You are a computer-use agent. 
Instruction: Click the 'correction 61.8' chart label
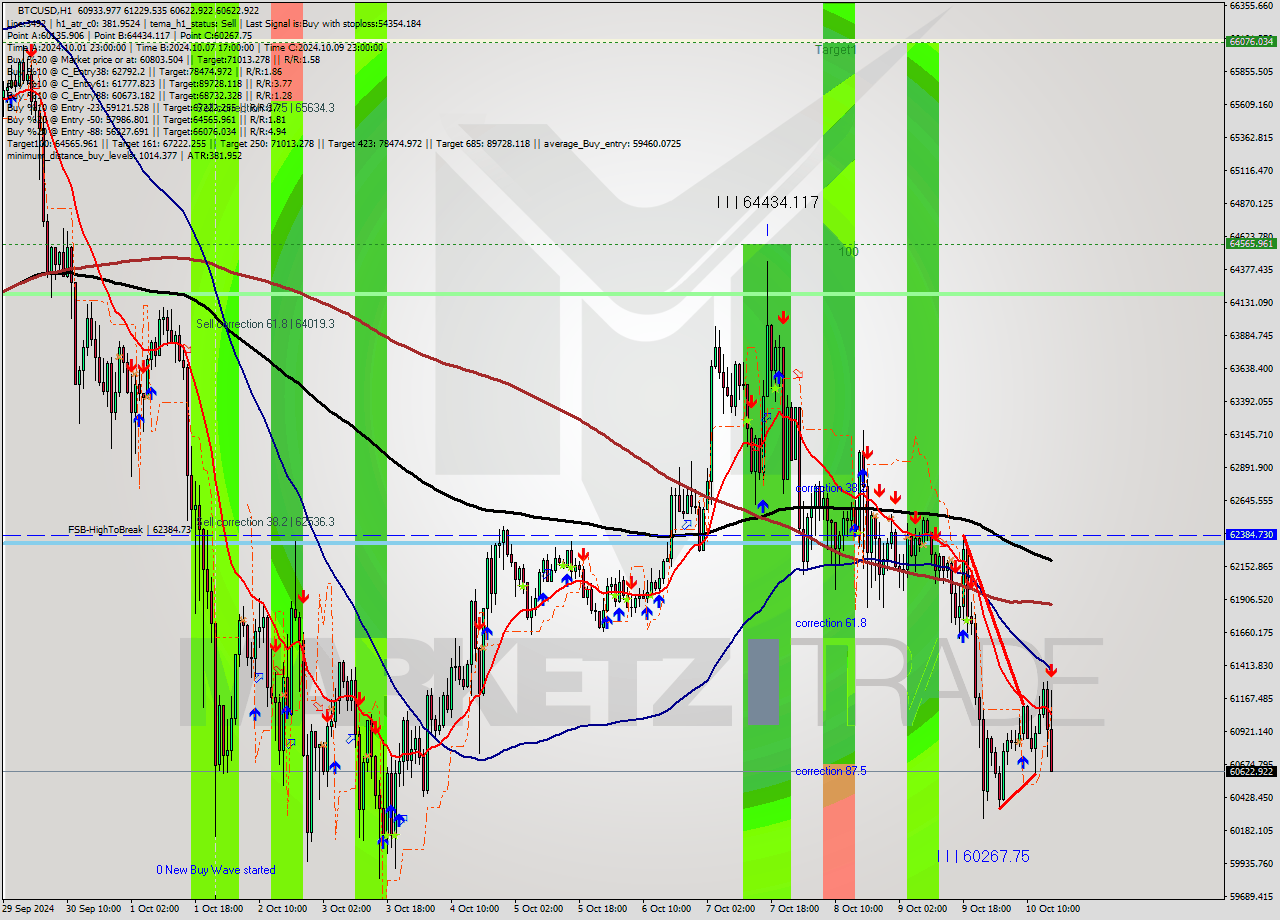pos(831,623)
